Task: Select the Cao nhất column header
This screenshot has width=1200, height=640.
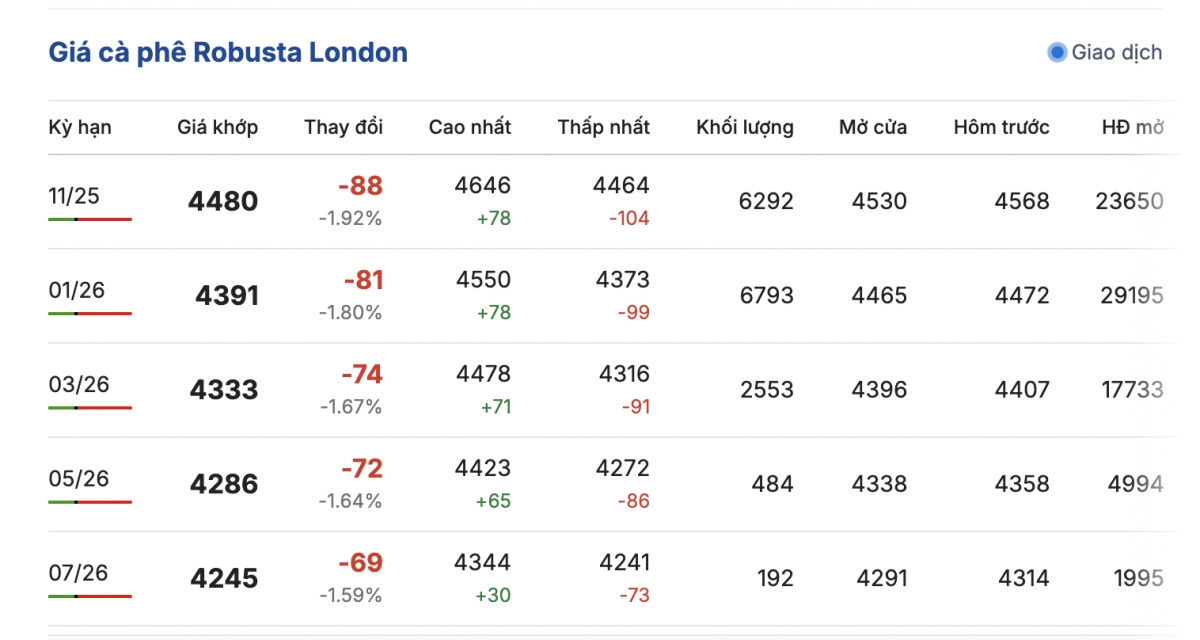Action: [x=469, y=127]
